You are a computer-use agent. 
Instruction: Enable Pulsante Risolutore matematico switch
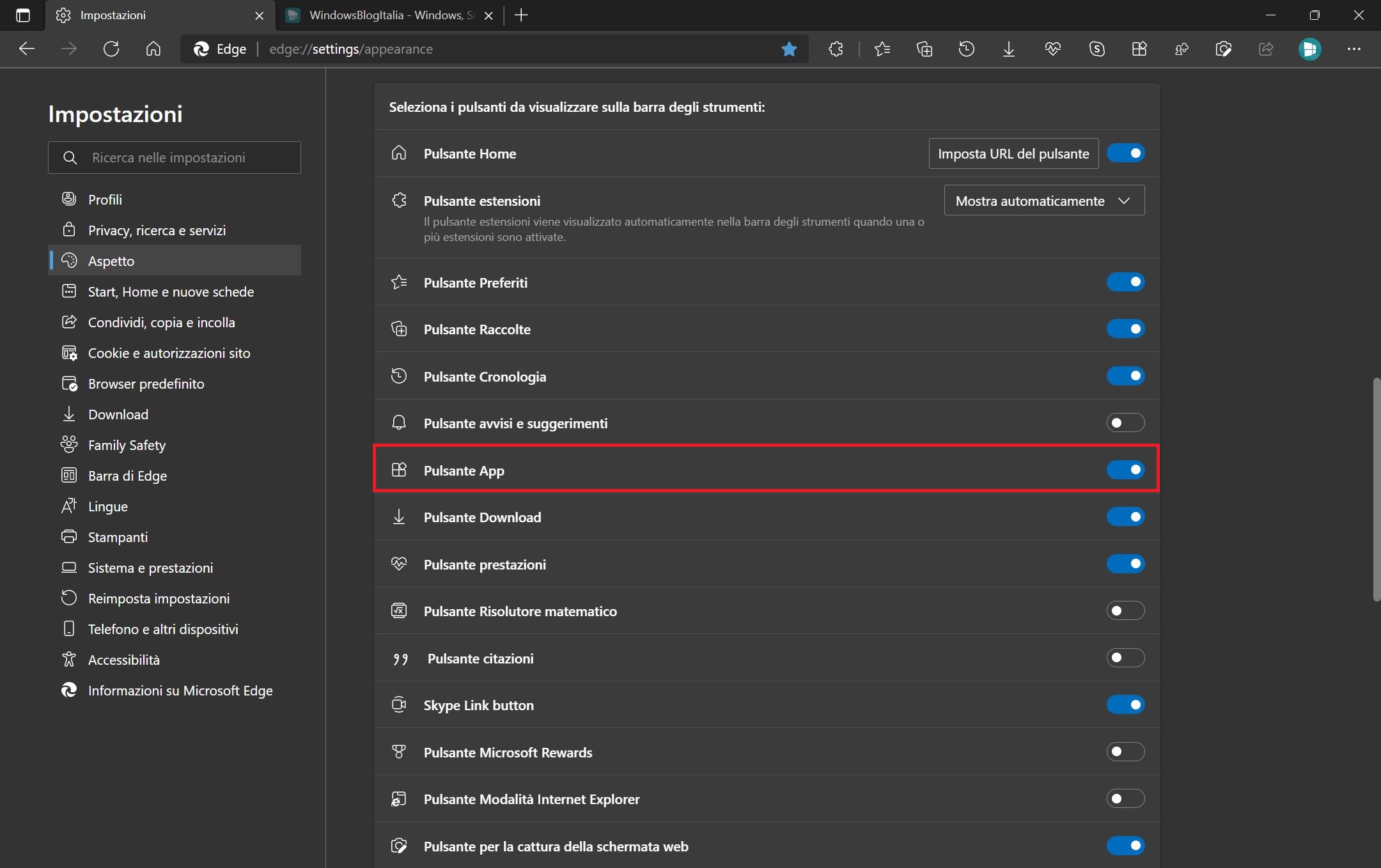click(x=1125, y=610)
